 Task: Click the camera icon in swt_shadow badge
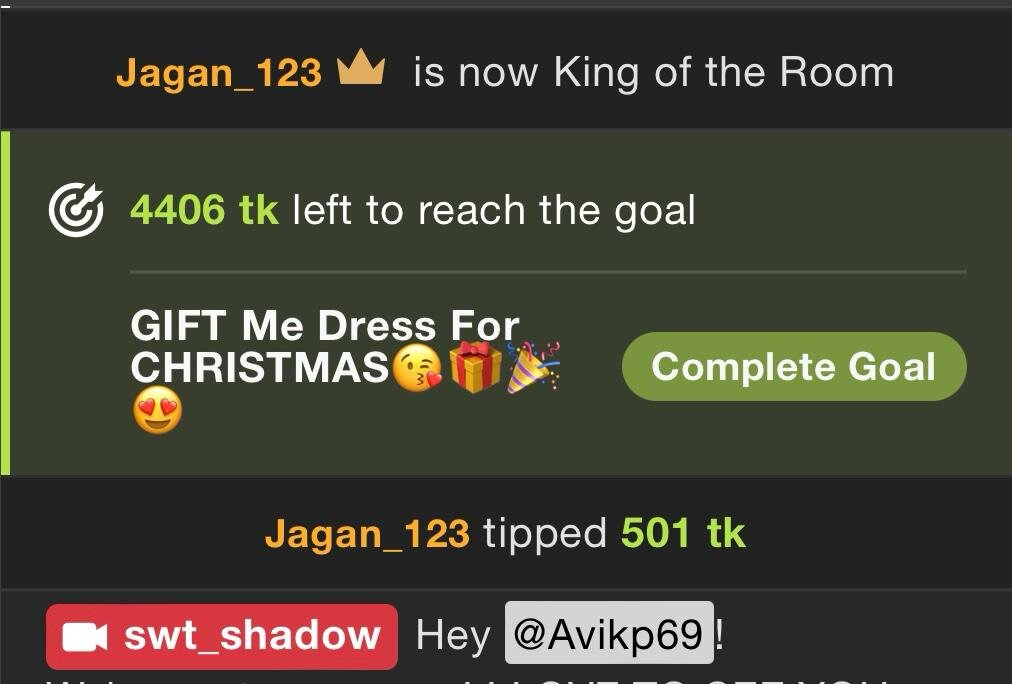pyautogui.click(x=85, y=637)
